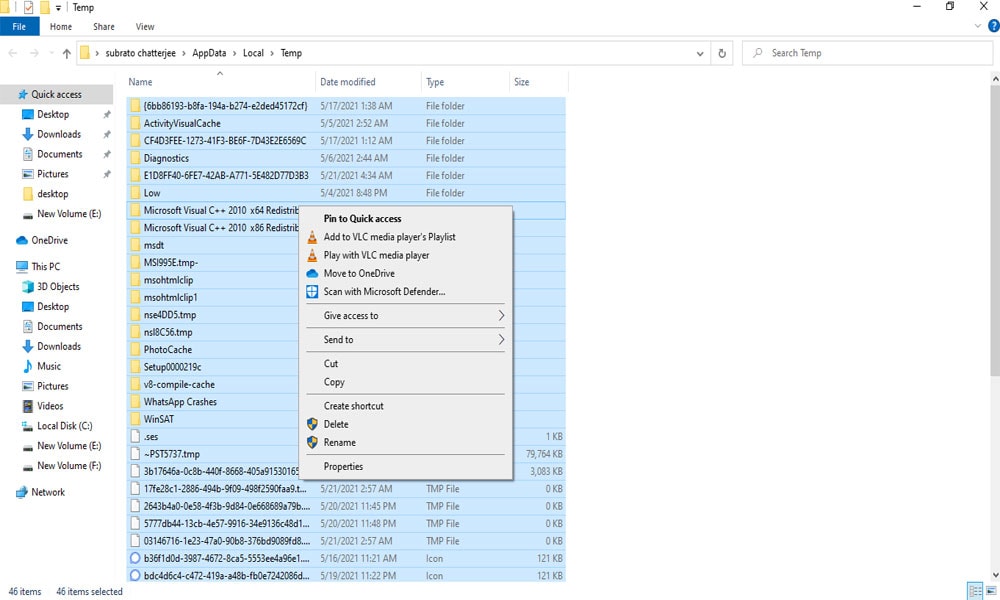The image size is (1000, 600).
Task: Click the vertical scrollbar thumb
Action: pyautogui.click(x=995, y=230)
